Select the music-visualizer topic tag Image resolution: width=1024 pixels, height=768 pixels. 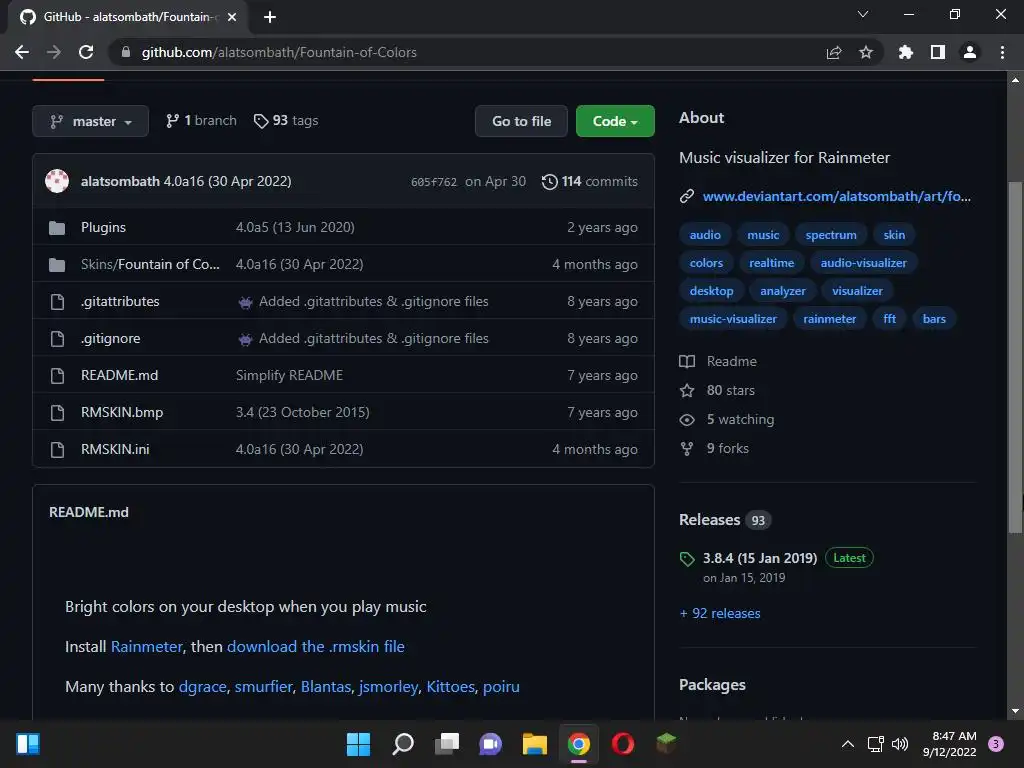(733, 319)
